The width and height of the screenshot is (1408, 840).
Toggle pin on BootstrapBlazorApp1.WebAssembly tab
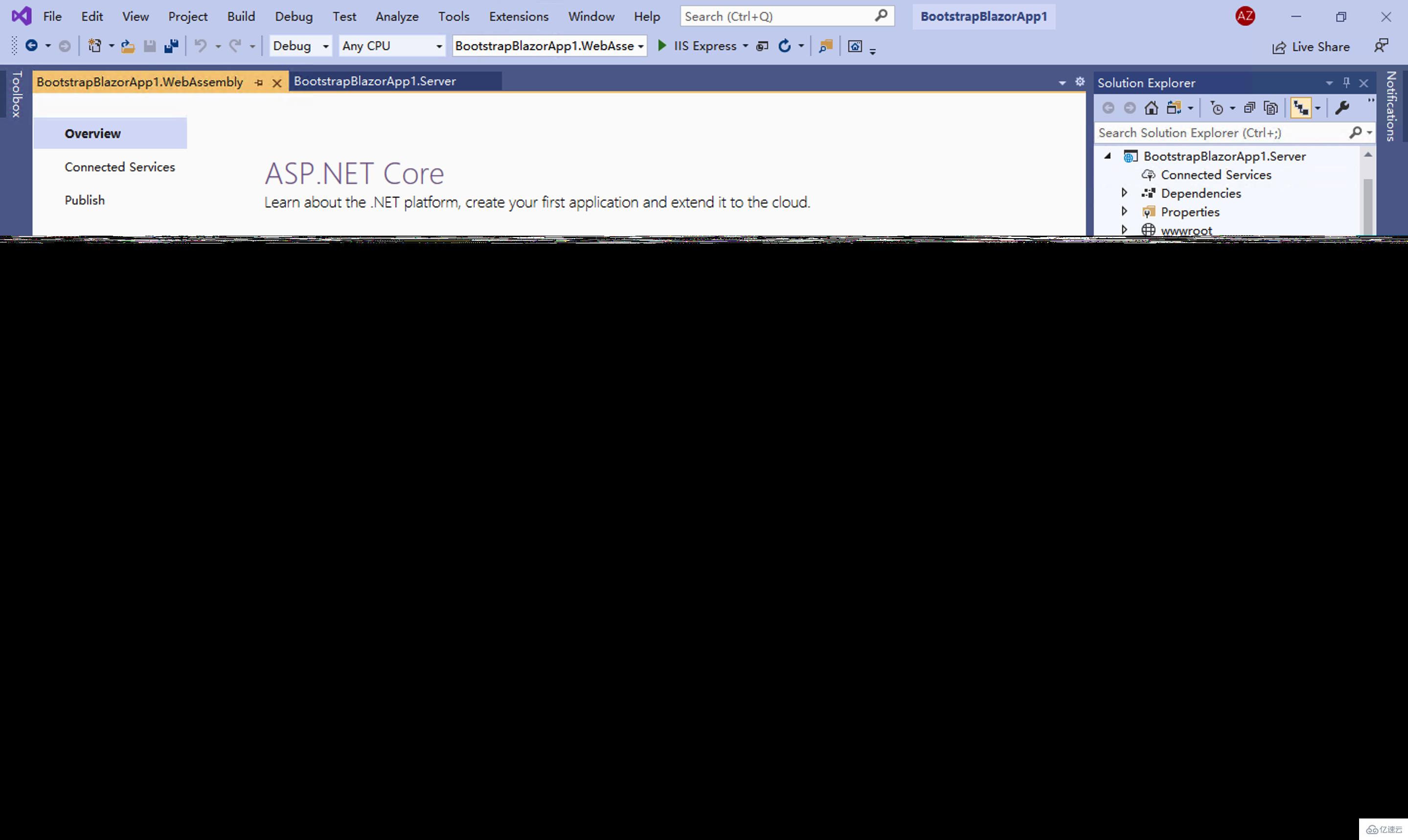[x=259, y=83]
